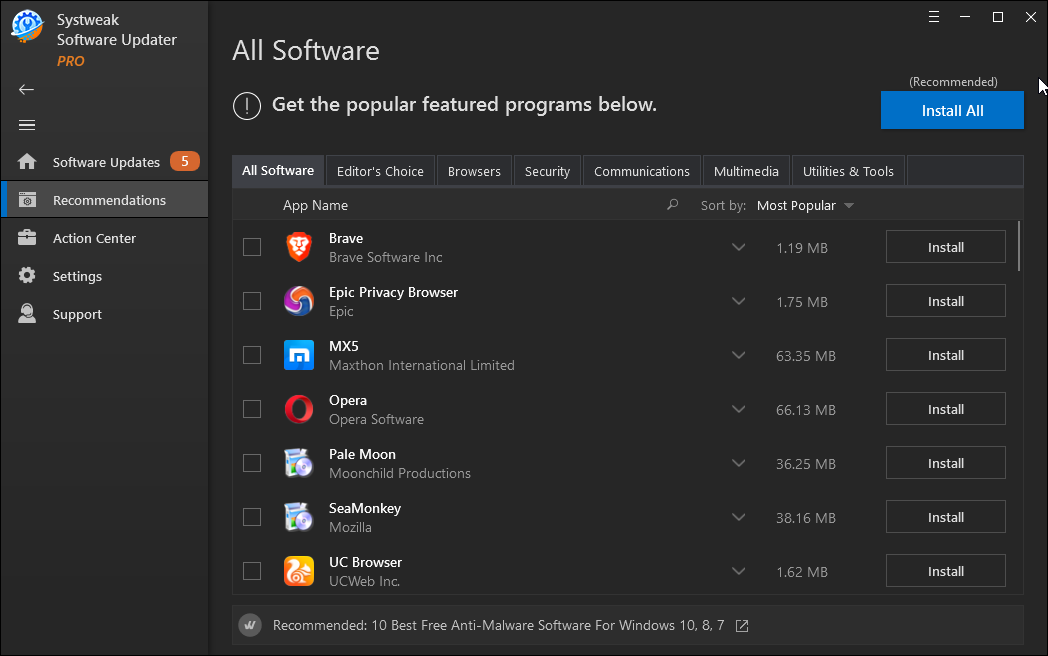This screenshot has height=656, width=1048.
Task: Click the search magnifier icon
Action: [x=672, y=205]
